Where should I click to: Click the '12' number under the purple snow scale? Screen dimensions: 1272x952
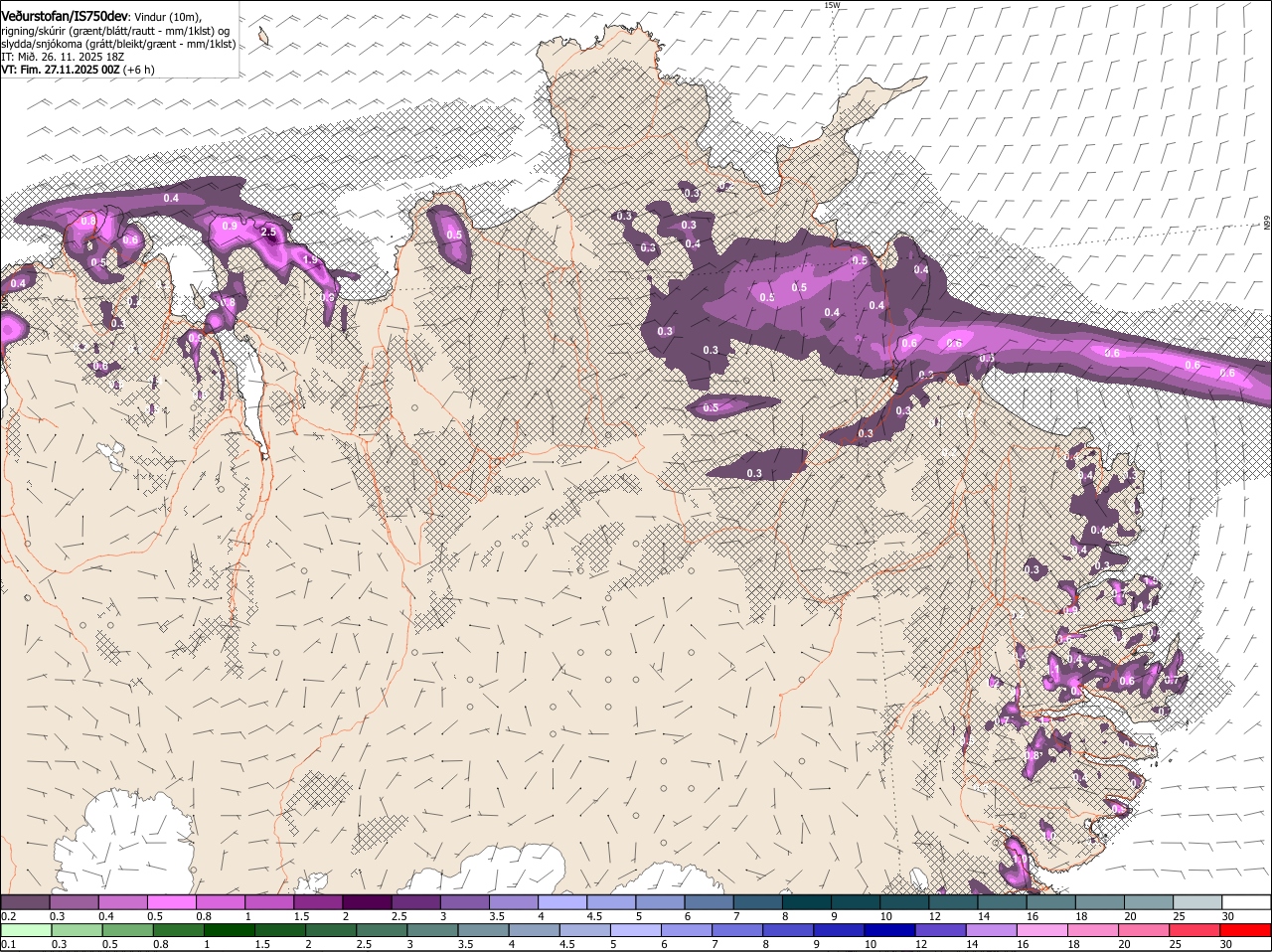coord(934,915)
